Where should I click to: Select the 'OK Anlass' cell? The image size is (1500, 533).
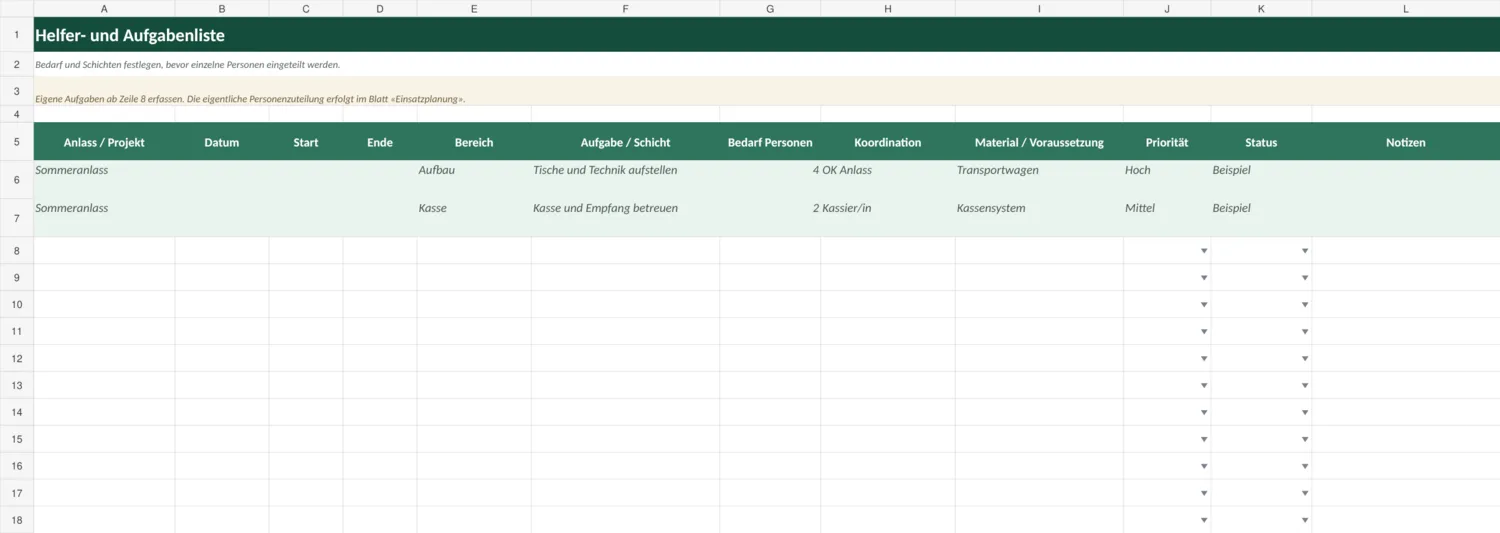point(888,179)
